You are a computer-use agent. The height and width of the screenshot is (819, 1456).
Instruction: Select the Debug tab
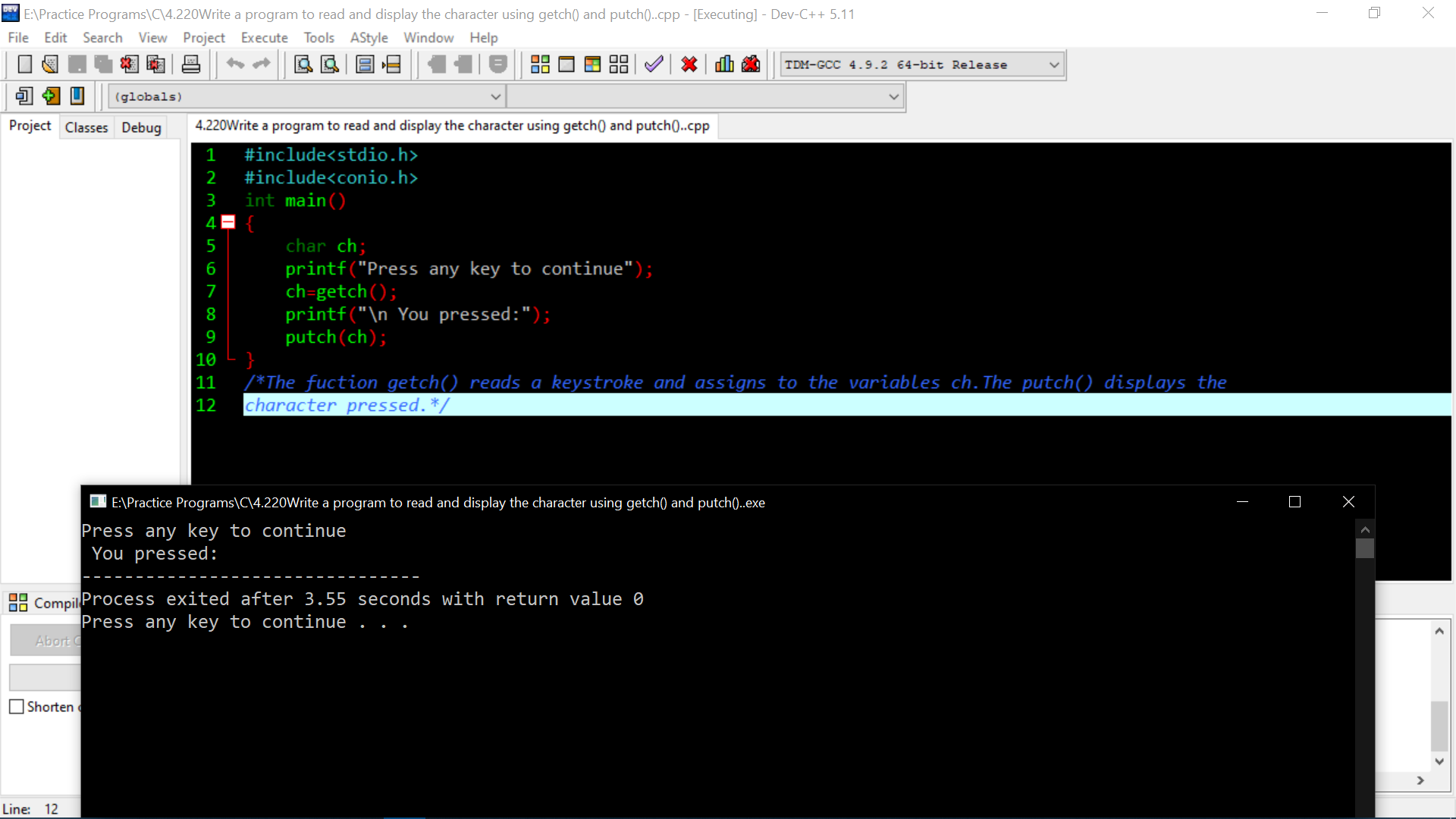[x=140, y=127]
